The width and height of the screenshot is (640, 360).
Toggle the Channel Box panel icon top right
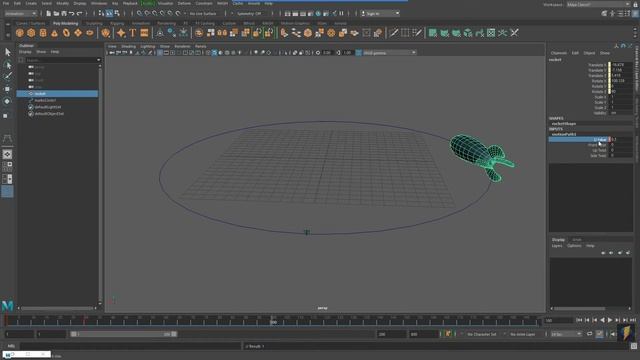tap(636, 13)
